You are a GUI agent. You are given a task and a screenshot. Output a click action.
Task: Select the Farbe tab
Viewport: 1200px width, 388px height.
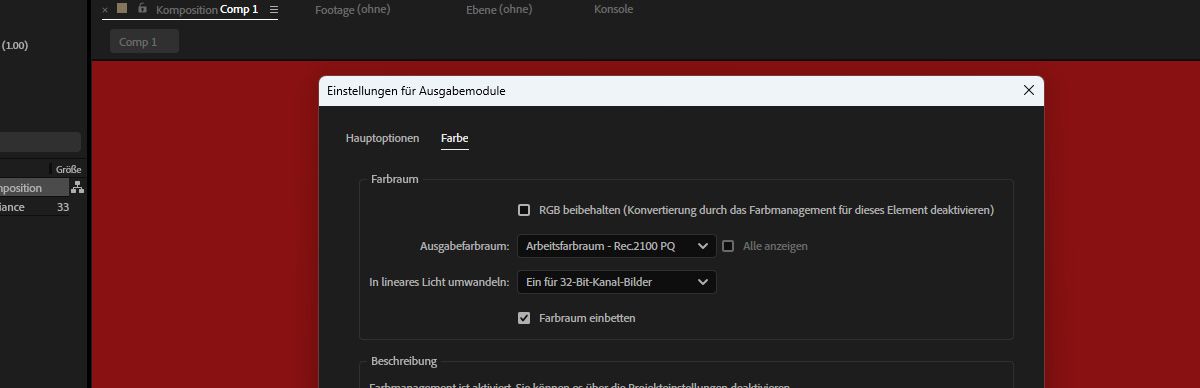point(454,138)
